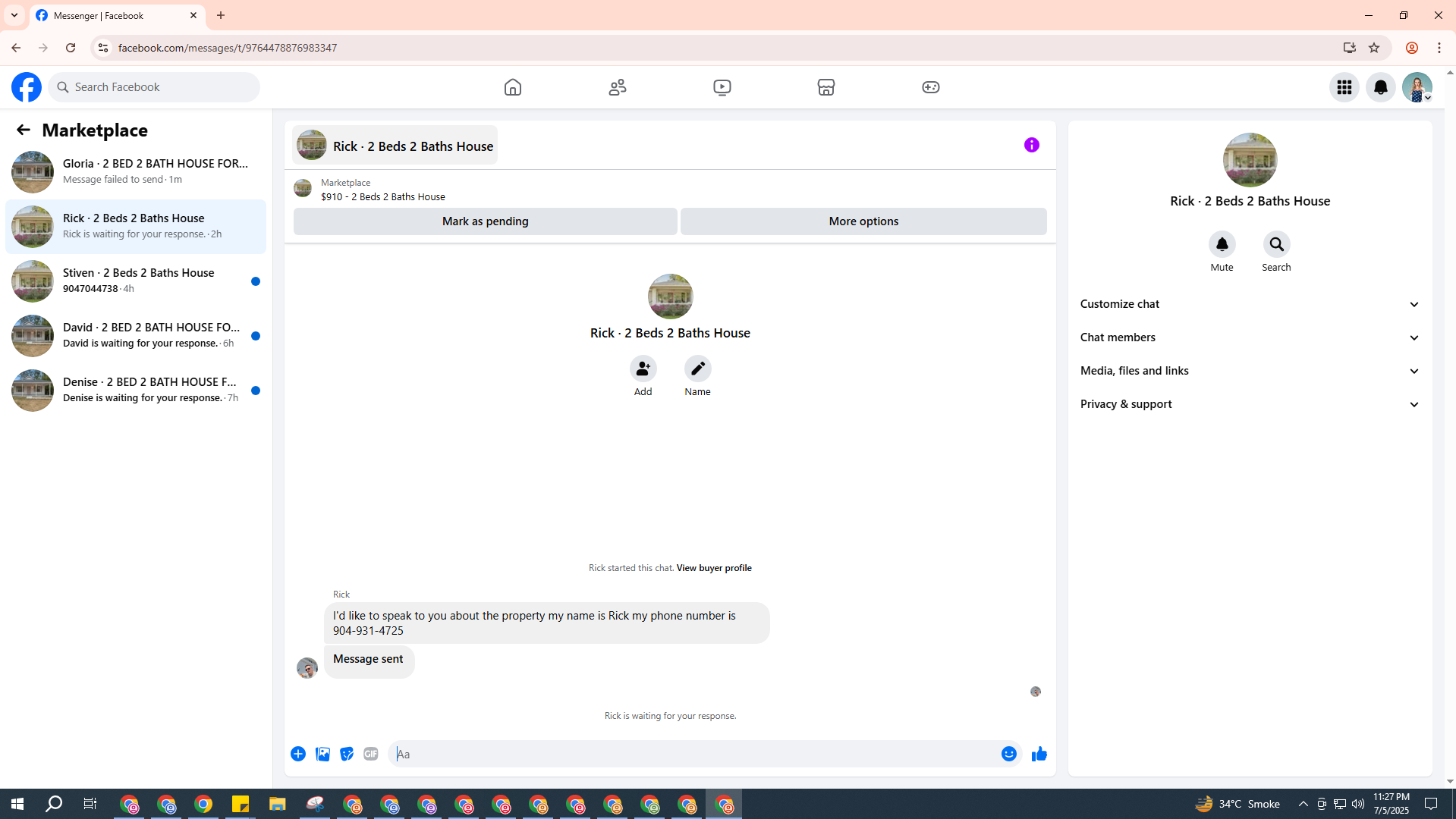Open Denise's 2 Bed 2 Bath conversation
1456x819 pixels.
(136, 391)
